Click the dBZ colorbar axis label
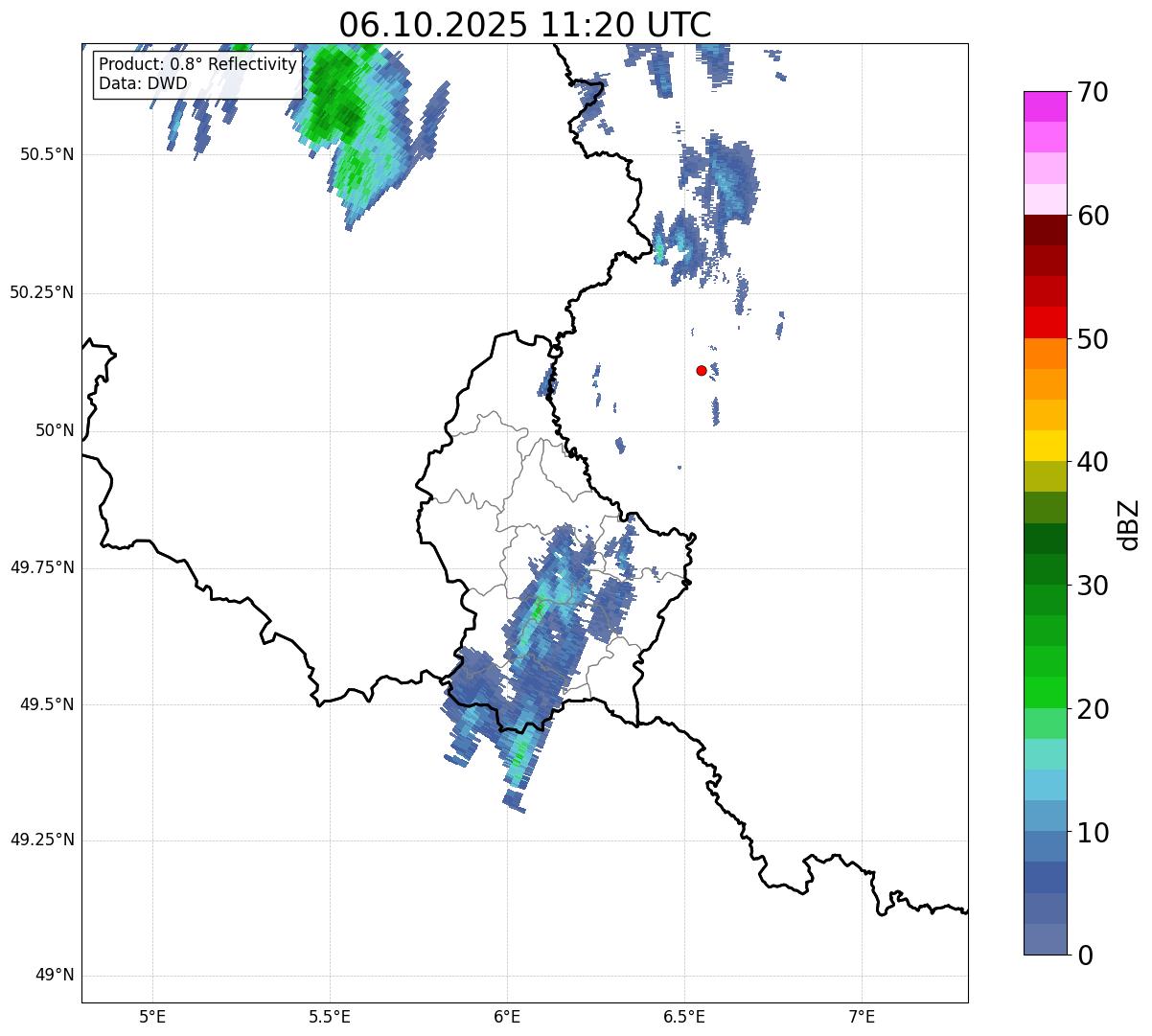 (x=1129, y=523)
